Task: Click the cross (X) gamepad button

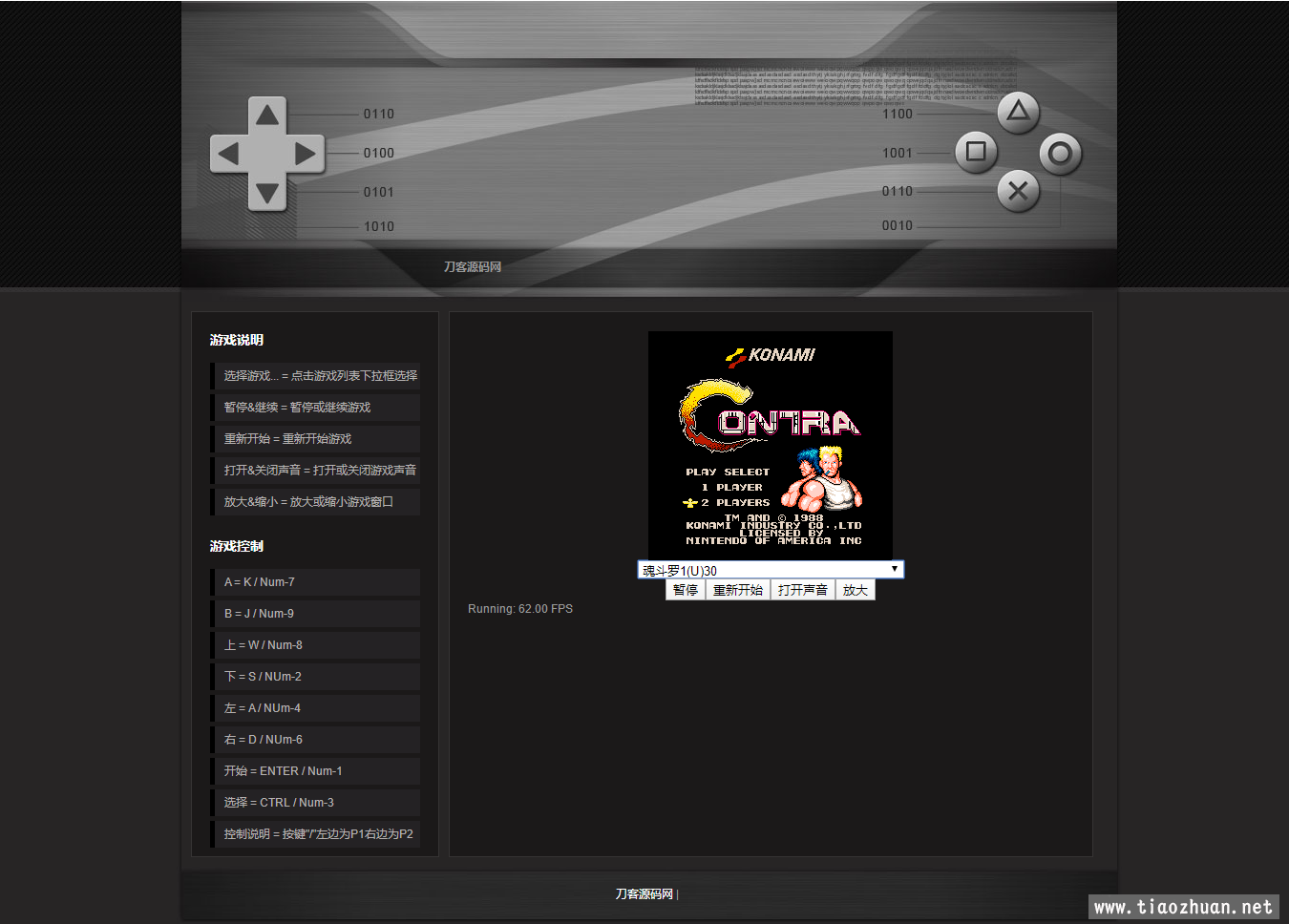Action: [1019, 191]
